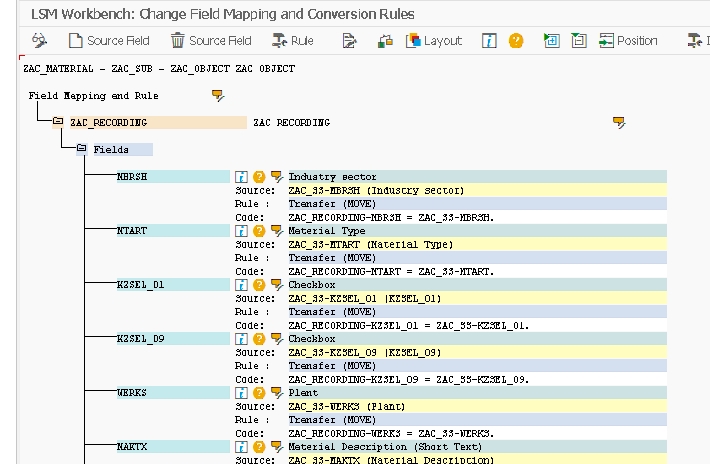Click rule icon in the MAKTX row
710x464 pixels.
pyautogui.click(x=277, y=447)
